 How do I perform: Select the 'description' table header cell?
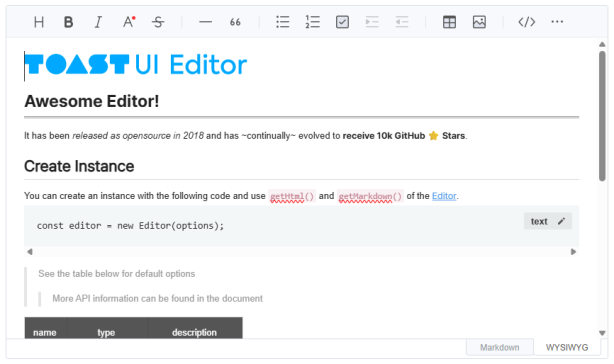click(x=195, y=328)
